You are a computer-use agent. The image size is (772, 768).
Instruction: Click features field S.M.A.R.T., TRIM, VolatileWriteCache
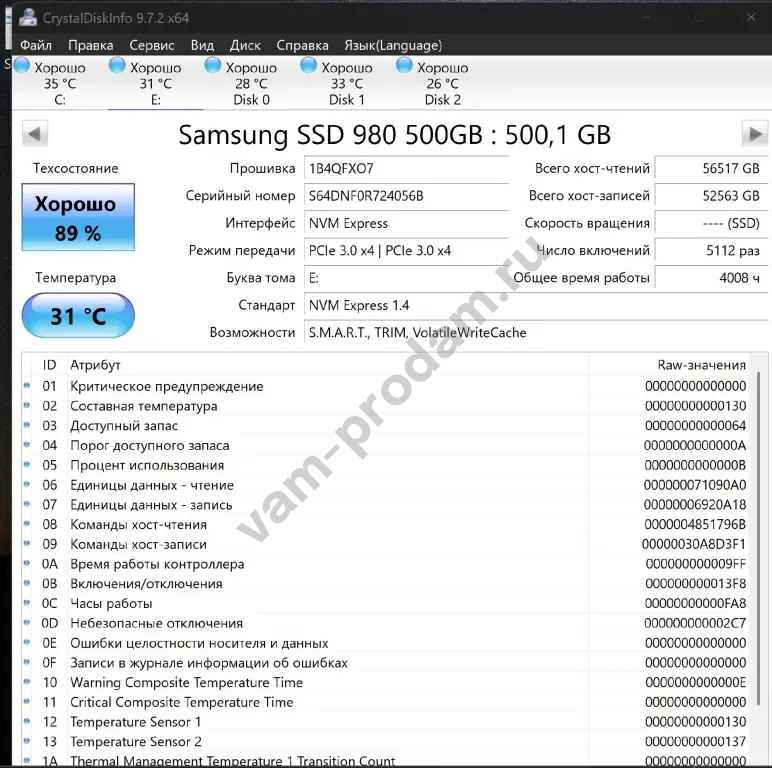coord(536,333)
